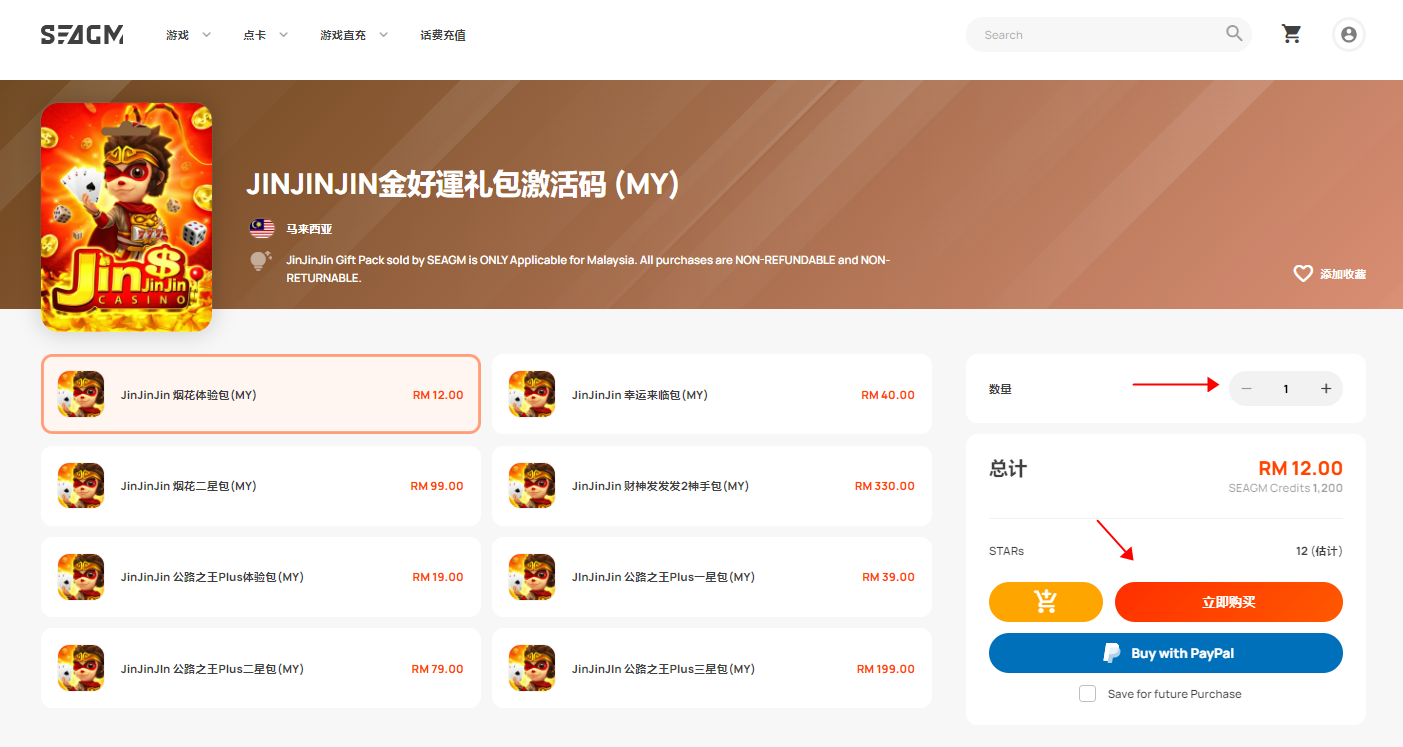Screen dimensions: 1403x747
Task: Open the SEAGM home logo
Action: click(82, 35)
